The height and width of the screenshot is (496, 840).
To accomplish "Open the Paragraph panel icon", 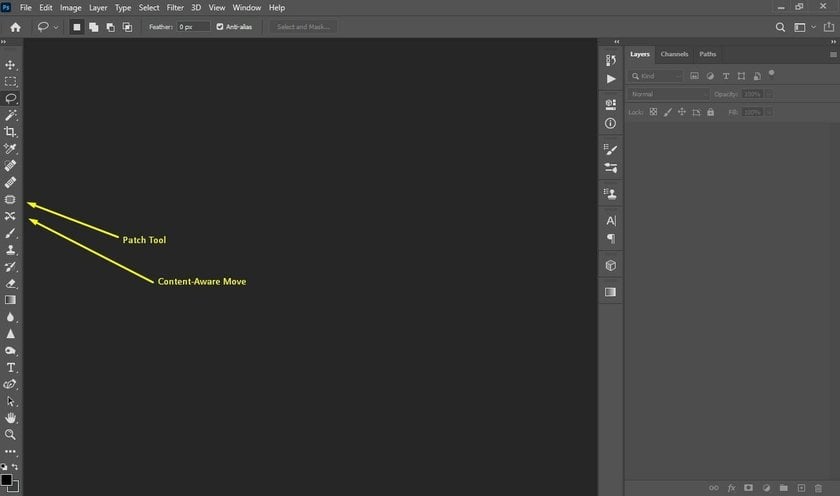I will (x=611, y=238).
